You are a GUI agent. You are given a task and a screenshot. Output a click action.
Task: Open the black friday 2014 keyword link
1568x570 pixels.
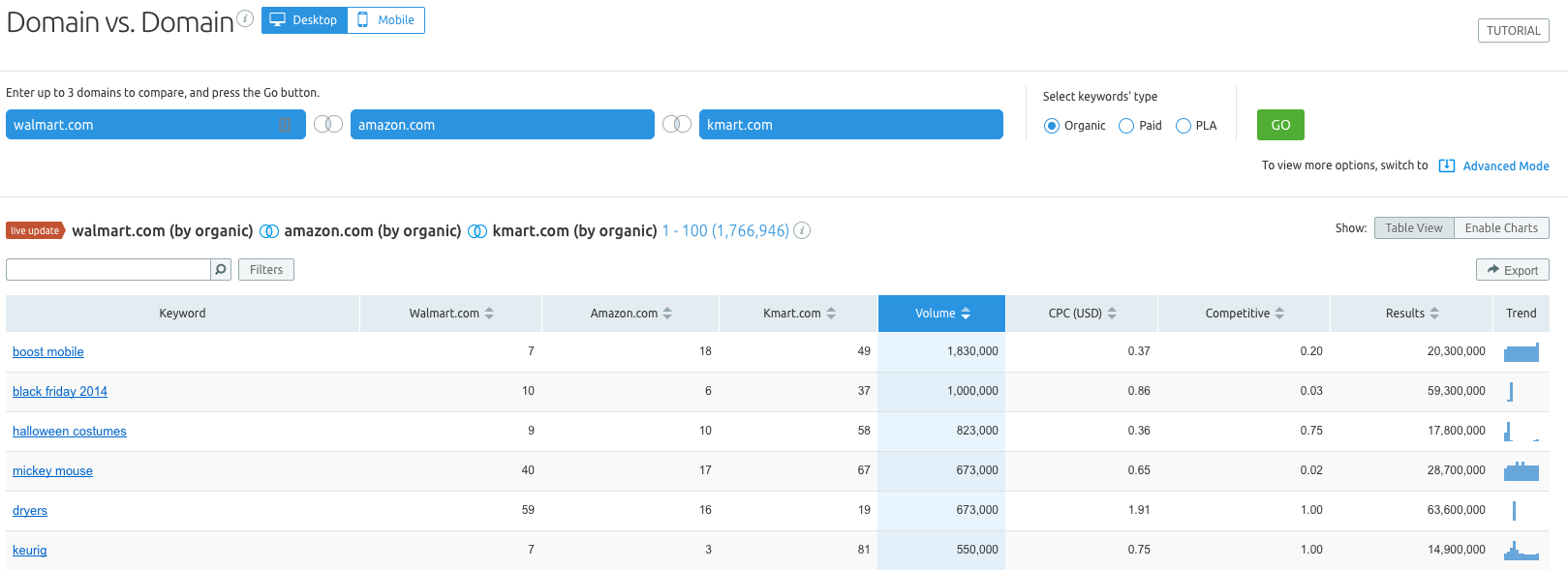(x=60, y=392)
